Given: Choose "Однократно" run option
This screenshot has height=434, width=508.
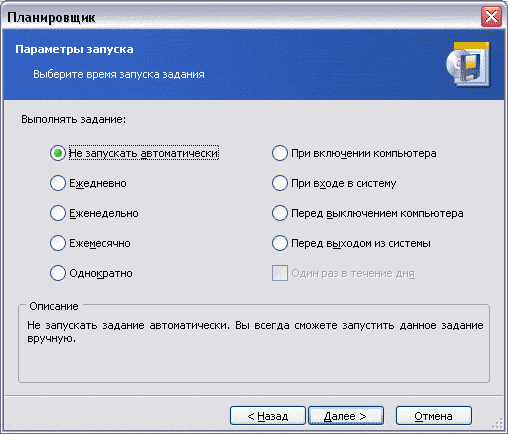Looking at the screenshot, I should coord(58,273).
